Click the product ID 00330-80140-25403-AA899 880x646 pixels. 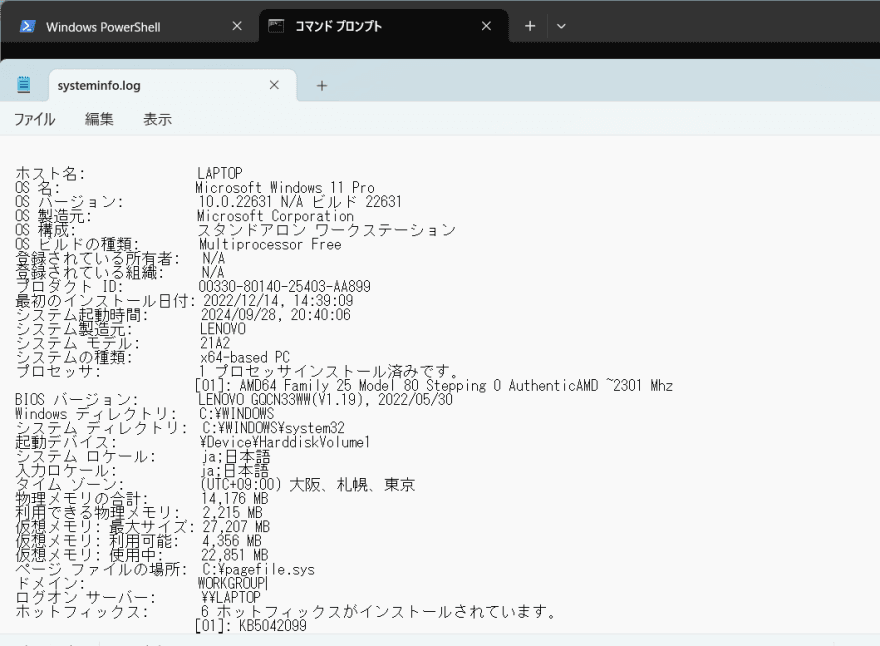285,286
